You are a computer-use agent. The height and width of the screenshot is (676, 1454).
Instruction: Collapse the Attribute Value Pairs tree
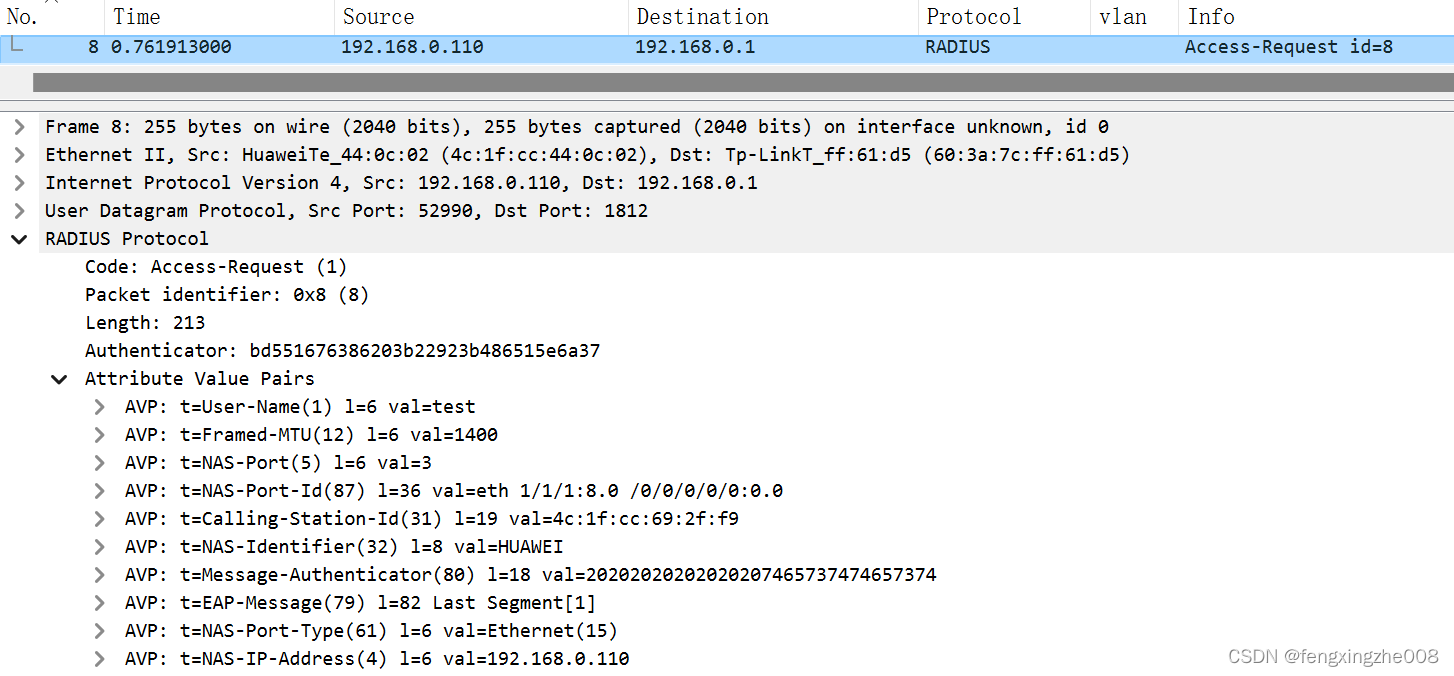58,378
